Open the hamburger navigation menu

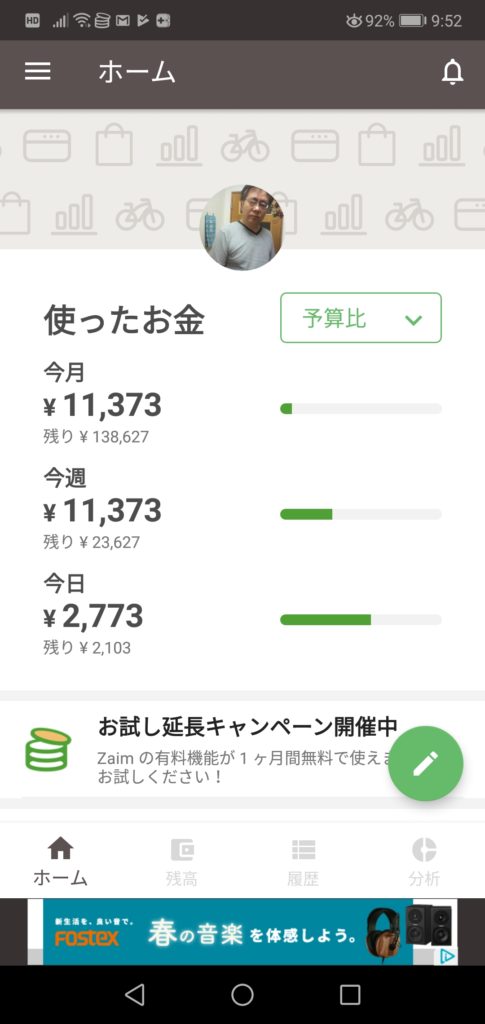(x=38, y=72)
